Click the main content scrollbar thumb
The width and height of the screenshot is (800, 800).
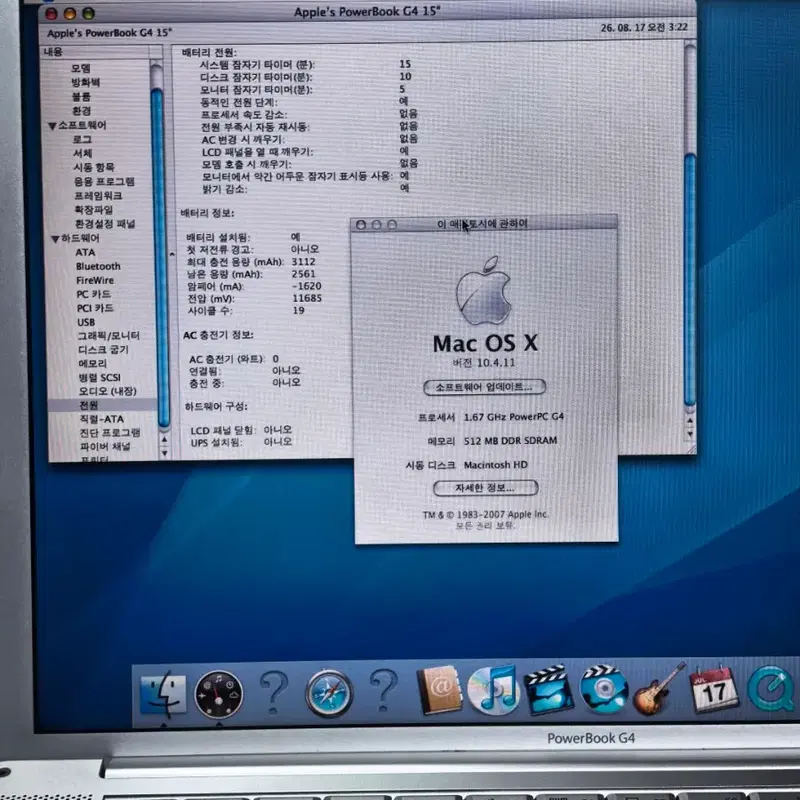[690, 278]
